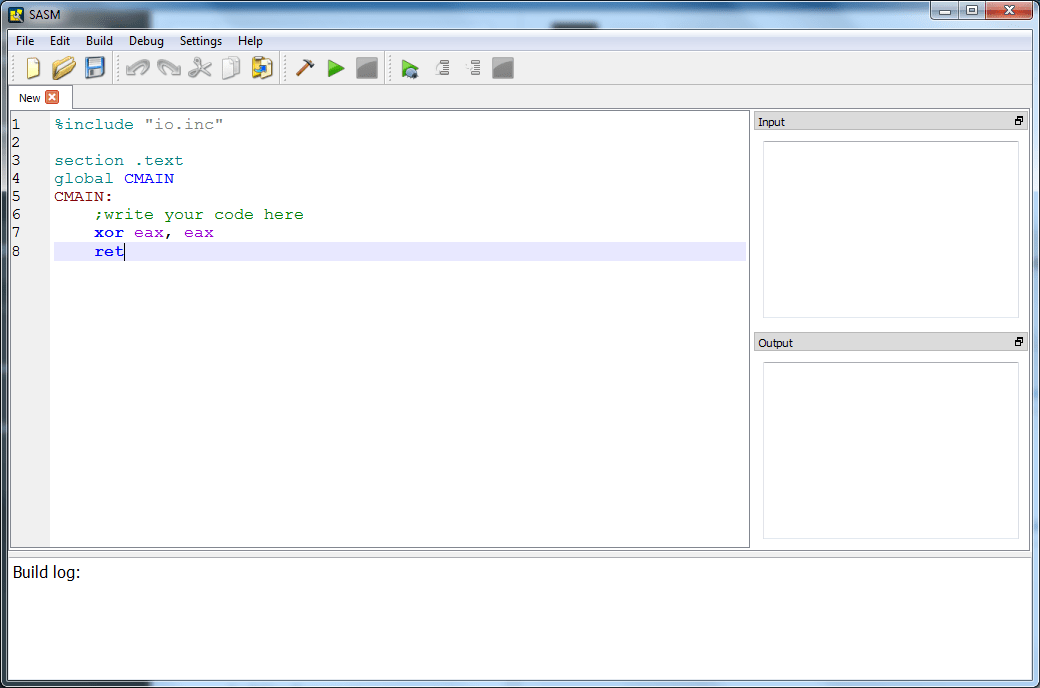
Task: Click the Output panel title bar
Action: [x=891, y=342]
